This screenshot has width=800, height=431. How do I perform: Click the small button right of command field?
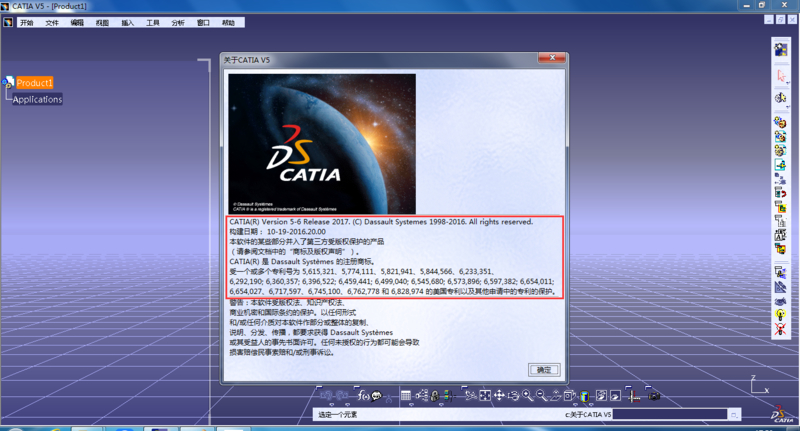[x=734, y=414]
